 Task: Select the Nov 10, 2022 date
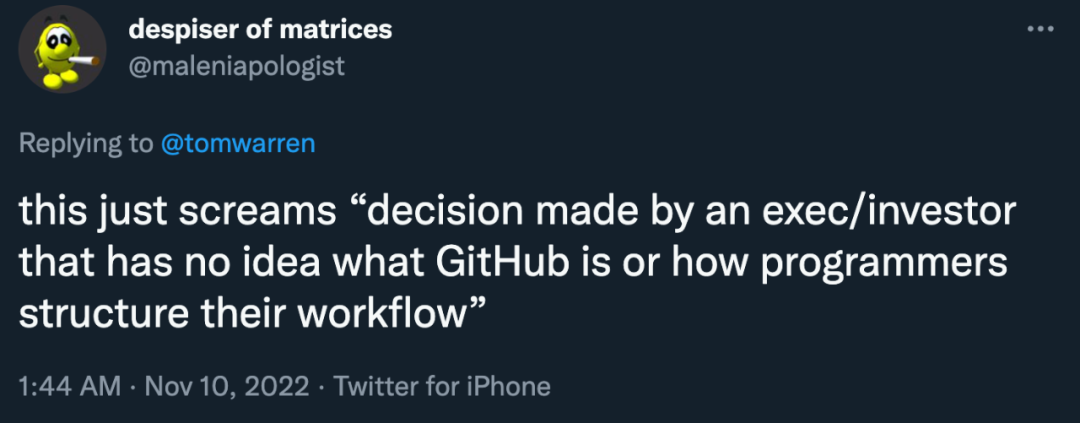coord(226,386)
